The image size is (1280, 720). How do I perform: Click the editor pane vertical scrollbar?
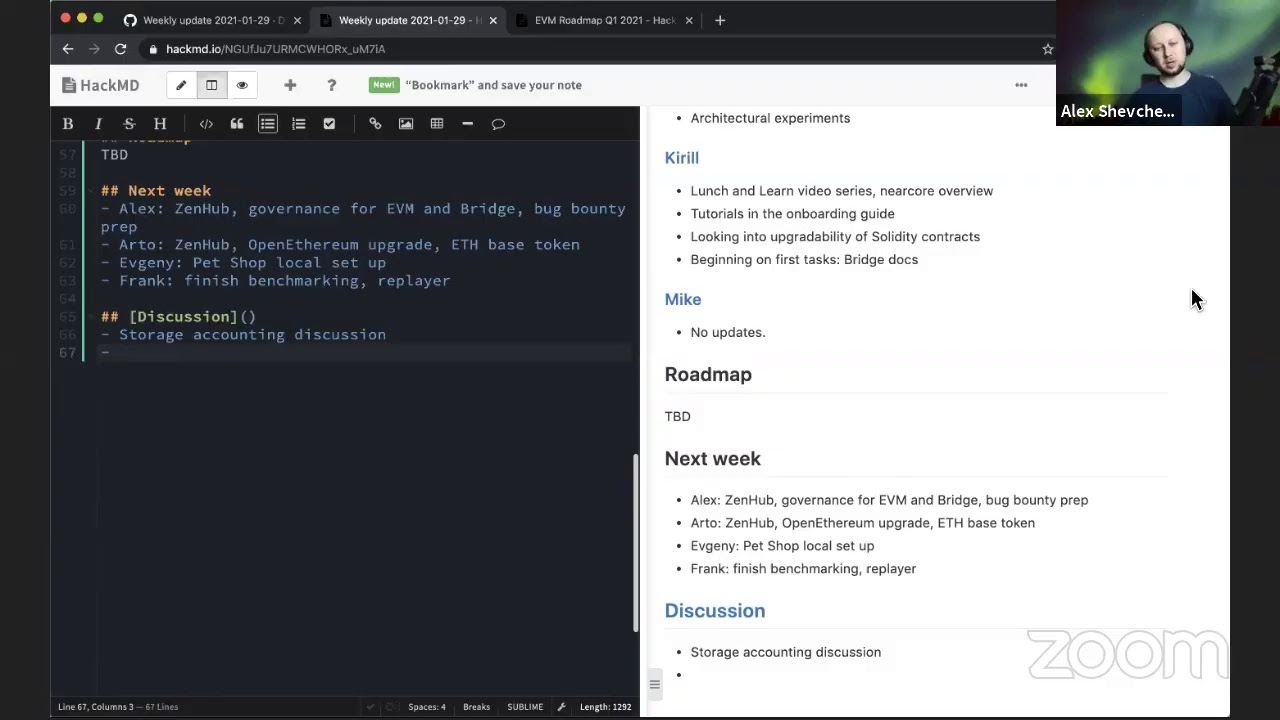click(x=635, y=544)
